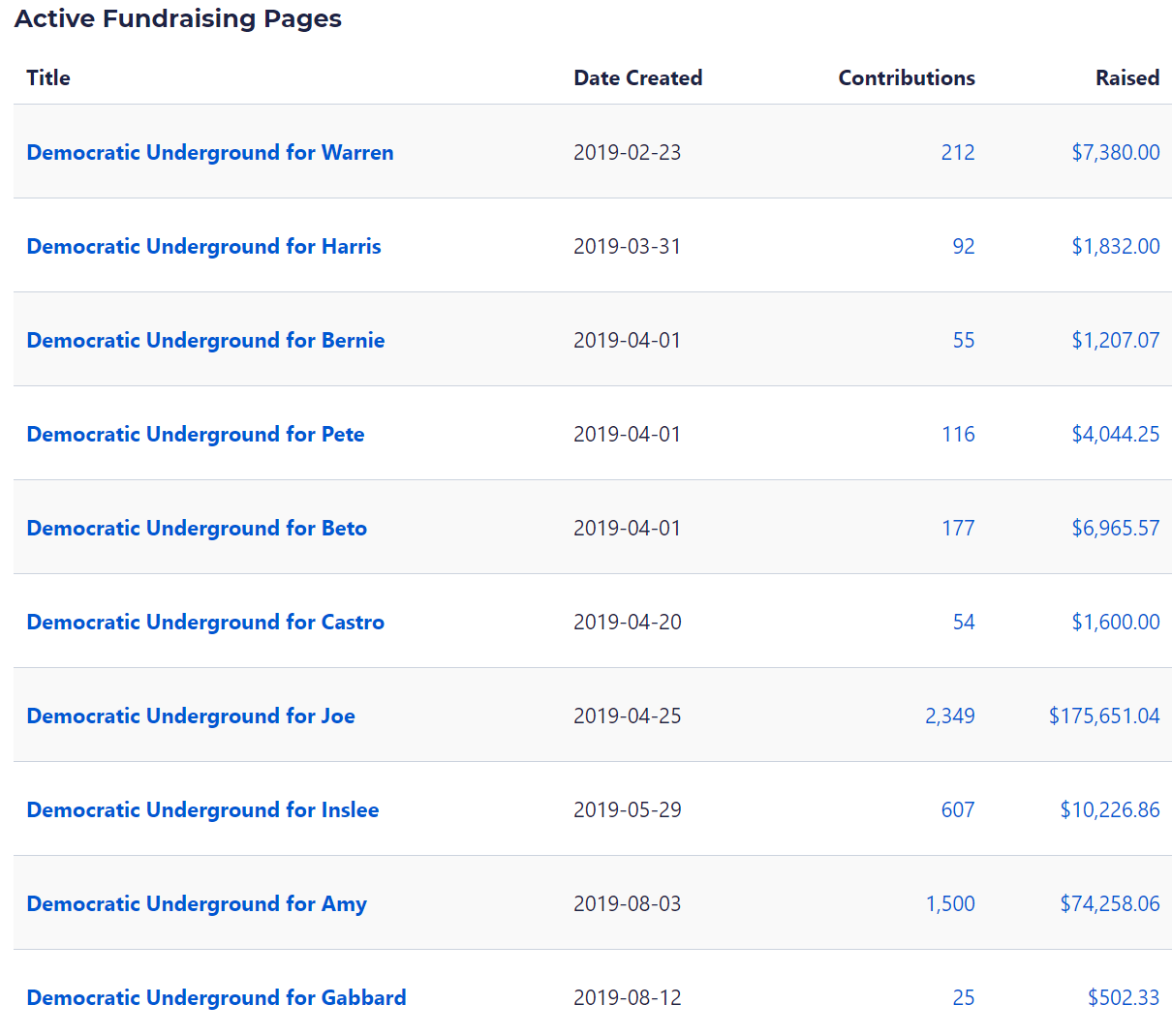Open Democratic Underground for Pete page

[x=196, y=434]
